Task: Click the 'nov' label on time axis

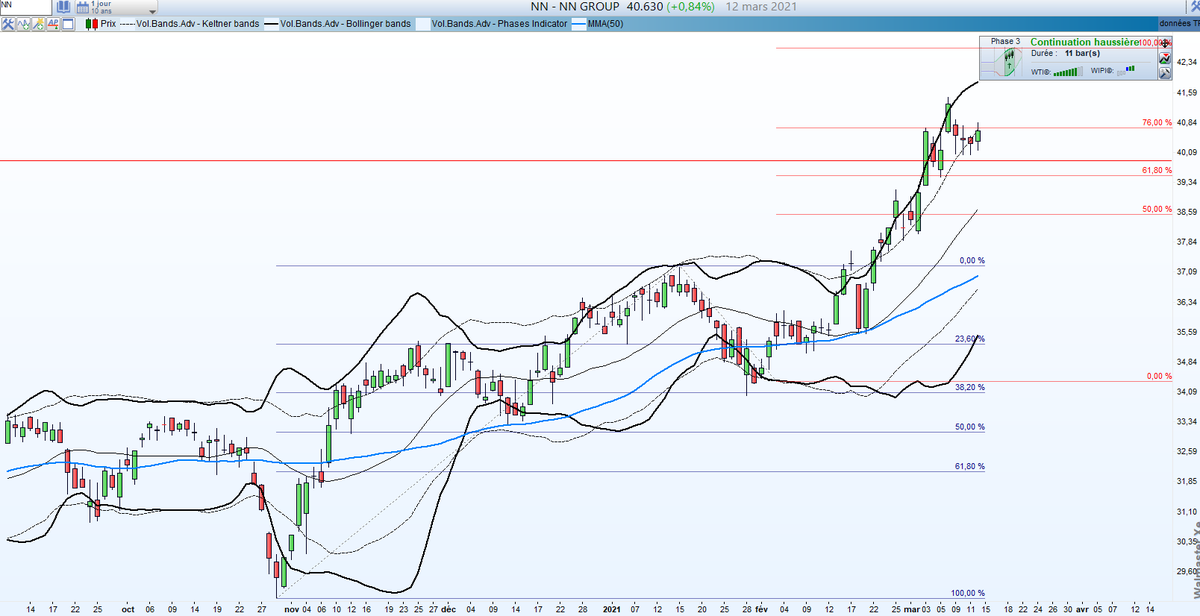Action: pyautogui.click(x=291, y=607)
